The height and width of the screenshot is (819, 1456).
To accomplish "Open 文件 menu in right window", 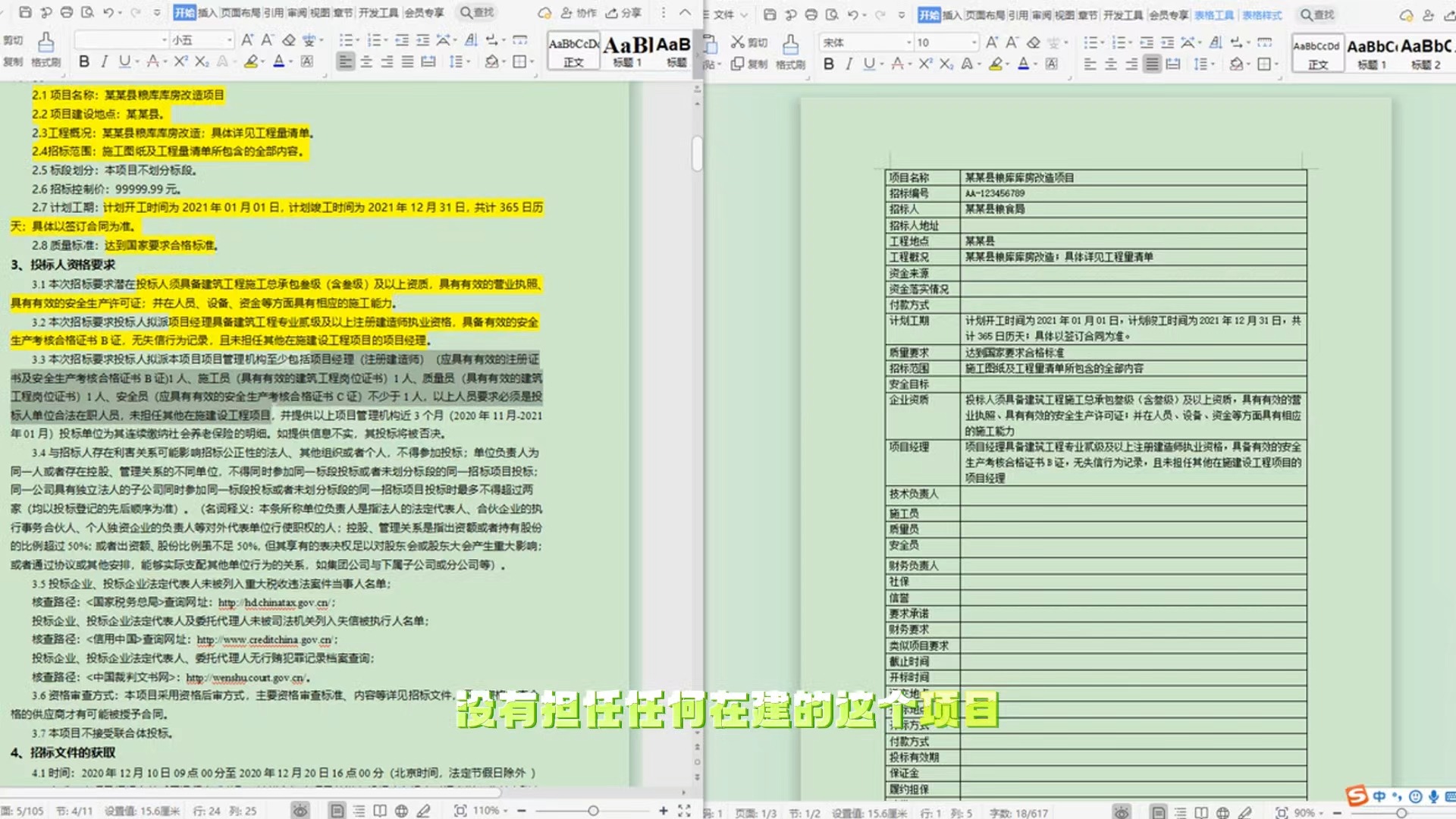I will click(x=724, y=14).
